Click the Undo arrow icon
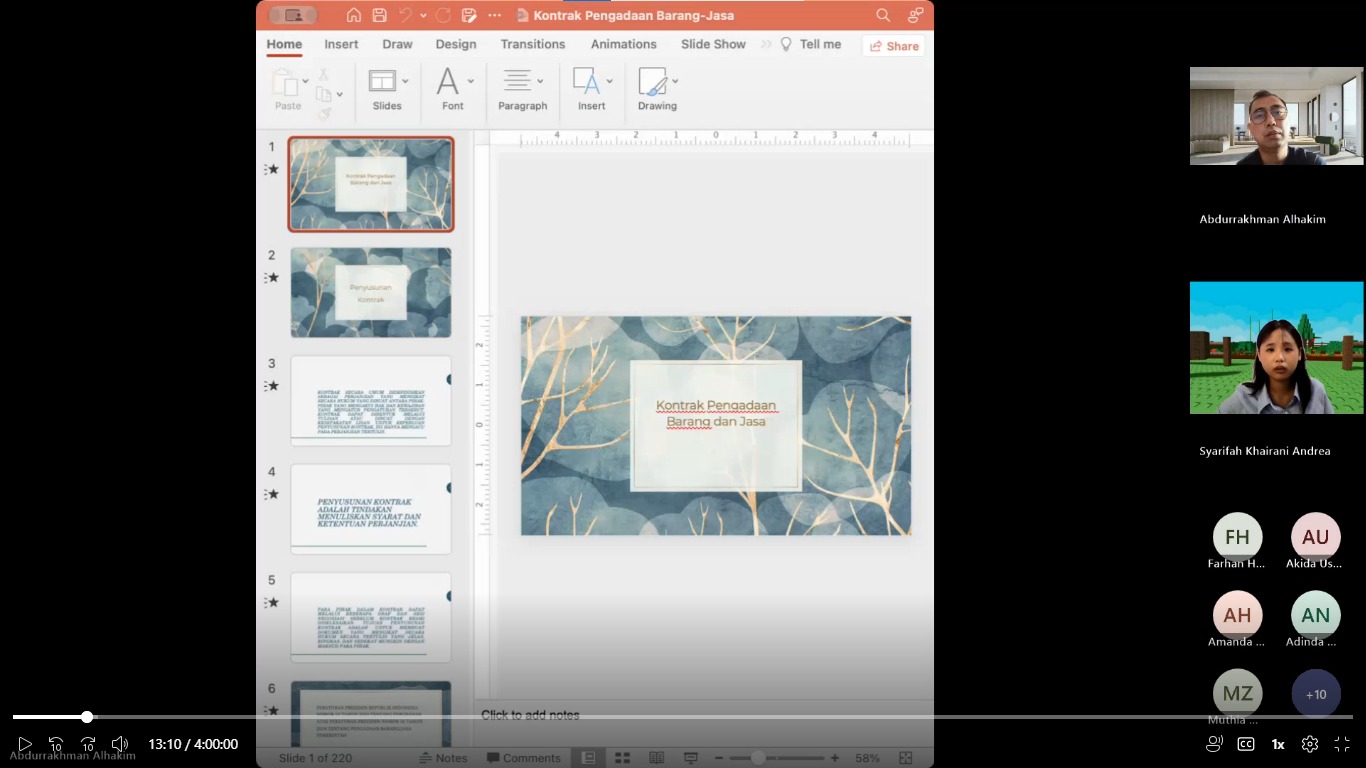The height and width of the screenshot is (768, 1366). tap(405, 15)
